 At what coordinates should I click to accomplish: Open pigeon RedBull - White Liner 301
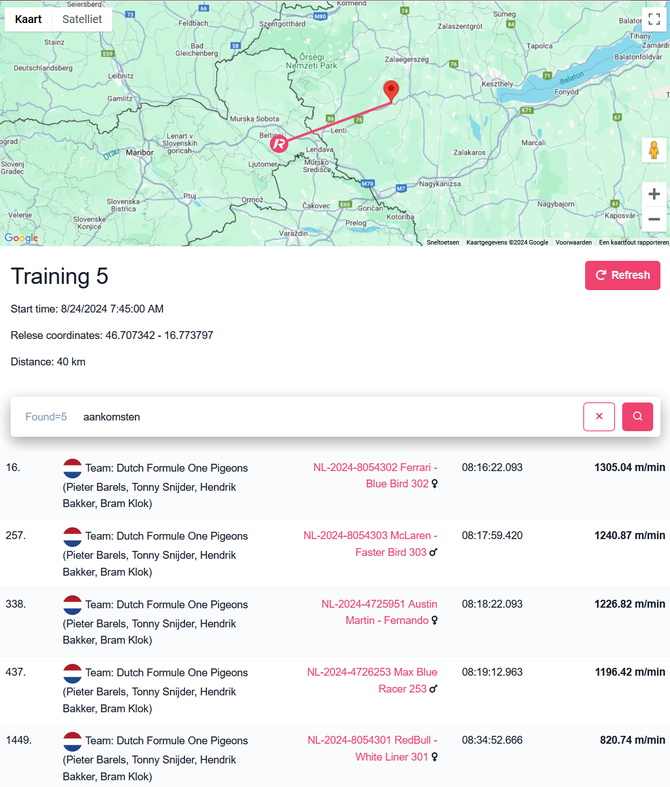point(372,749)
